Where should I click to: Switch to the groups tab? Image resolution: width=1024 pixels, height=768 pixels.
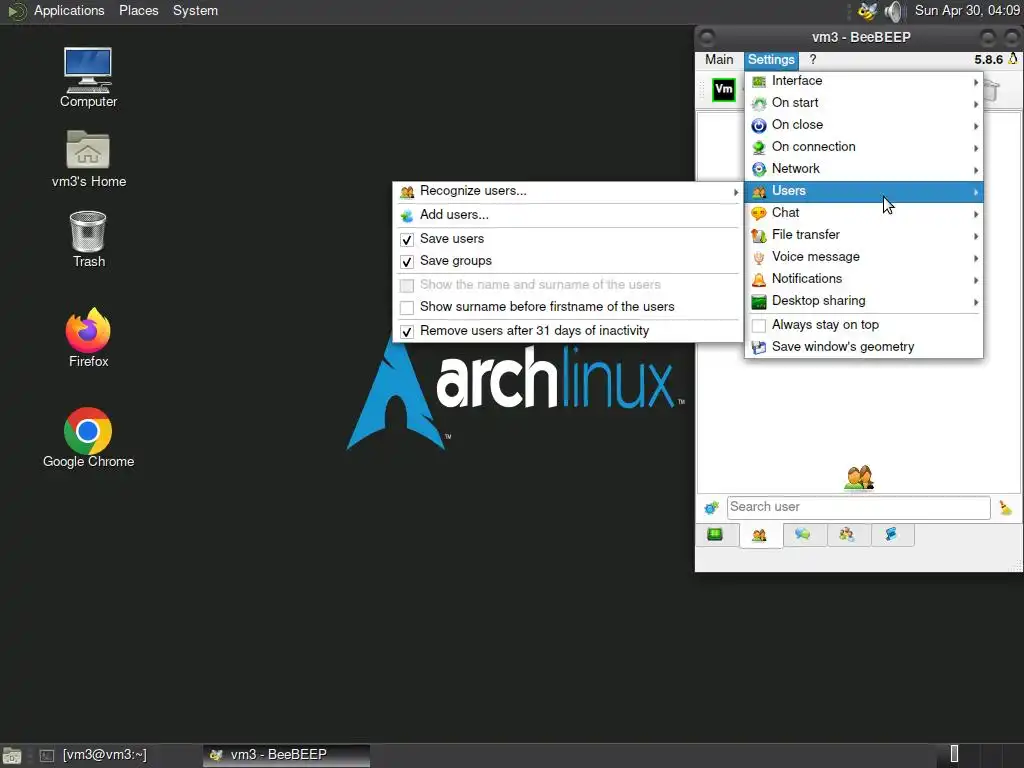847,535
